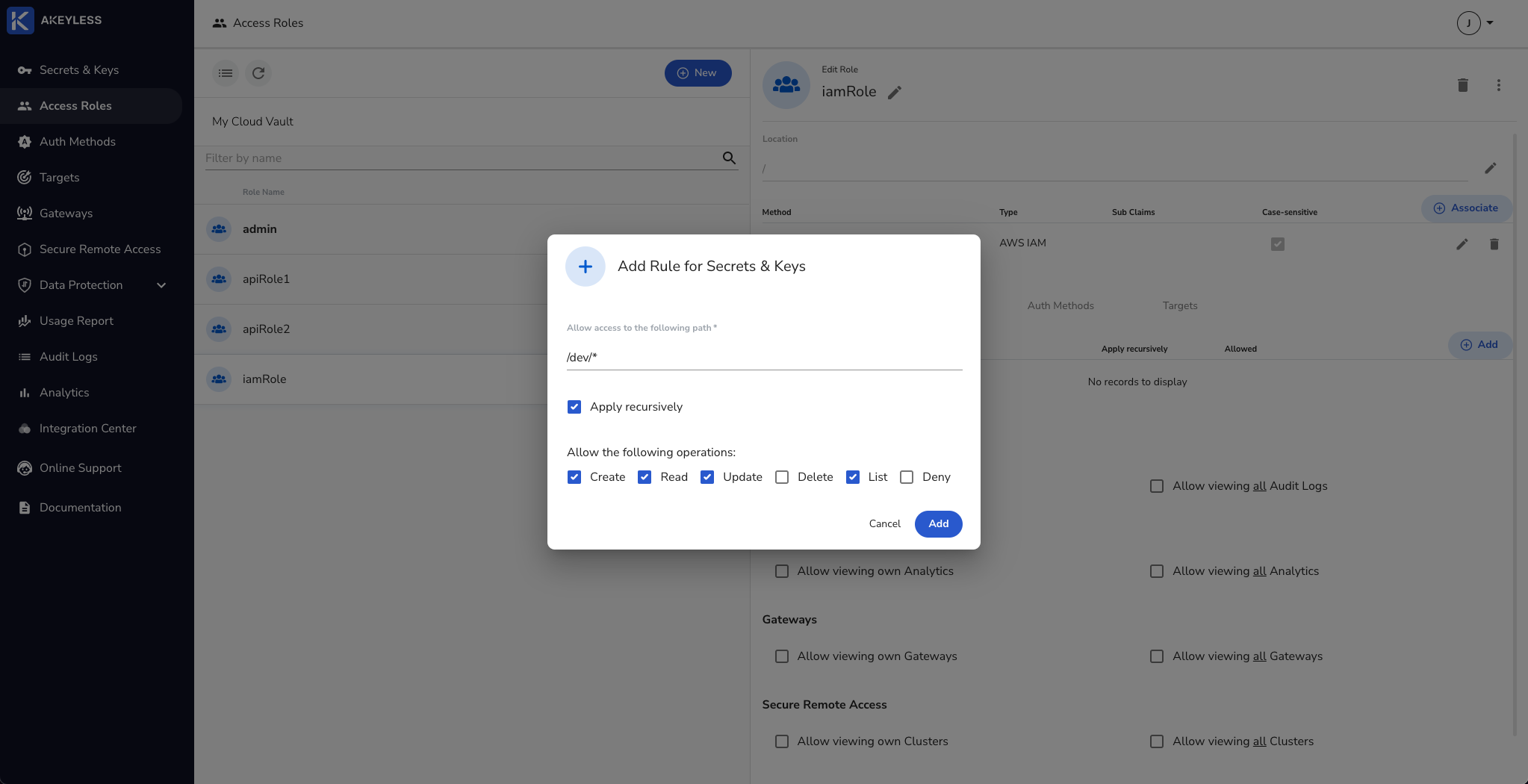Check Allow viewing all Clusters
The width and height of the screenshot is (1528, 784).
1157,741
